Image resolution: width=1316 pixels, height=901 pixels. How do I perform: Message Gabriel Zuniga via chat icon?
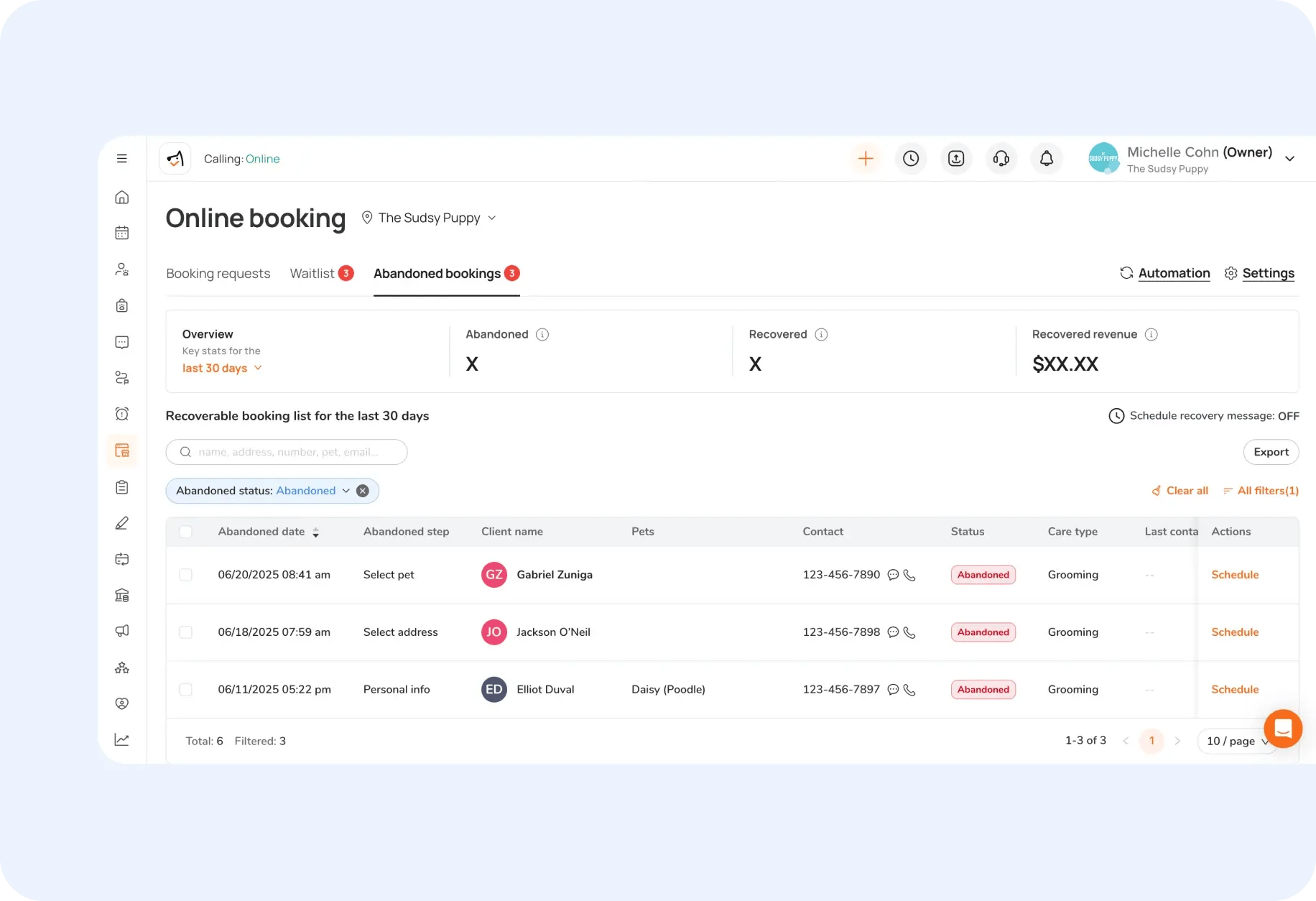coord(893,575)
